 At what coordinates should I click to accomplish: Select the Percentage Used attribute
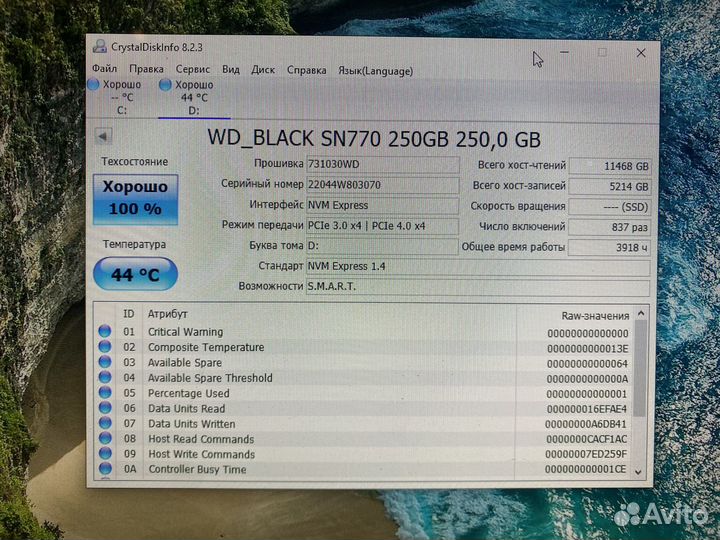(x=189, y=394)
